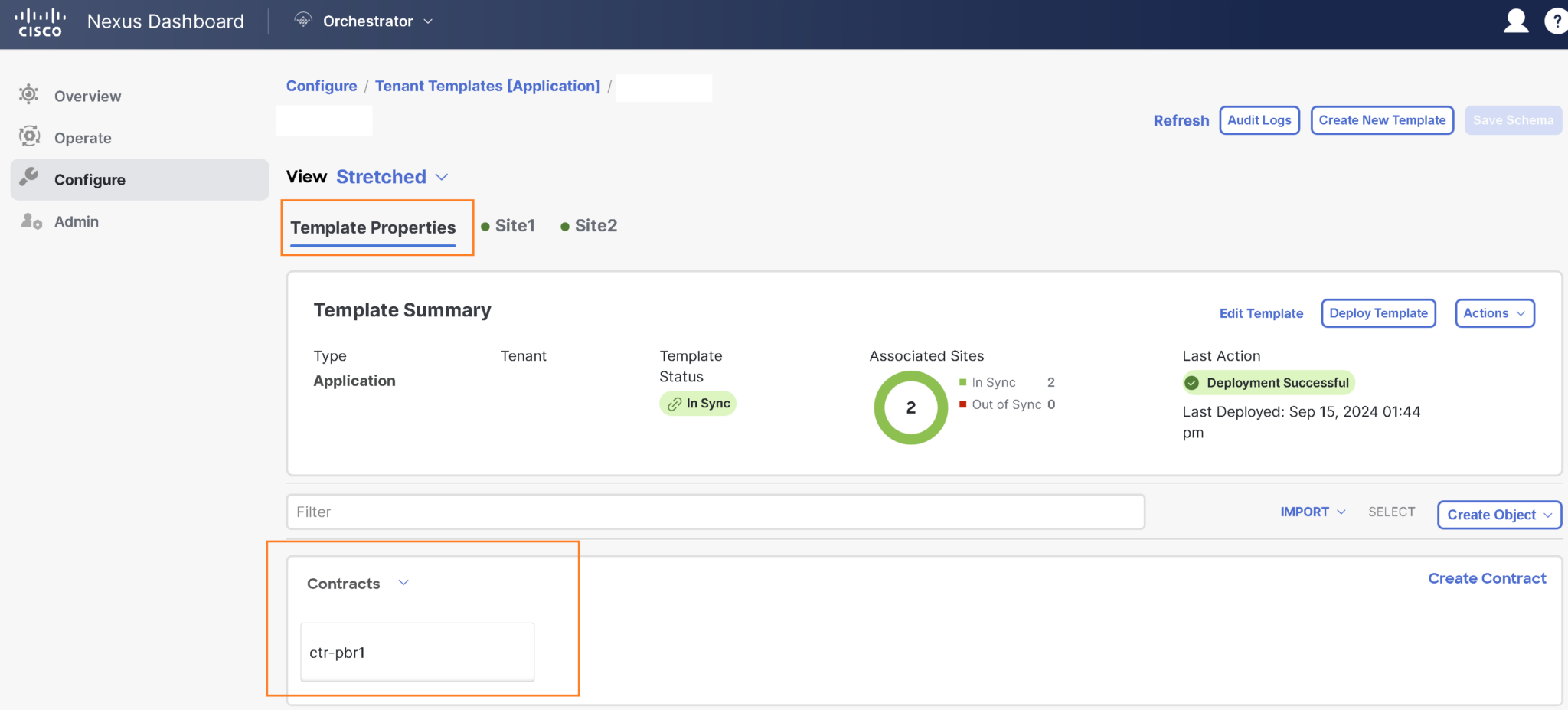Click the Deployment Successful checkmark badge
The width and height of the screenshot is (1568, 710).
pos(1191,382)
